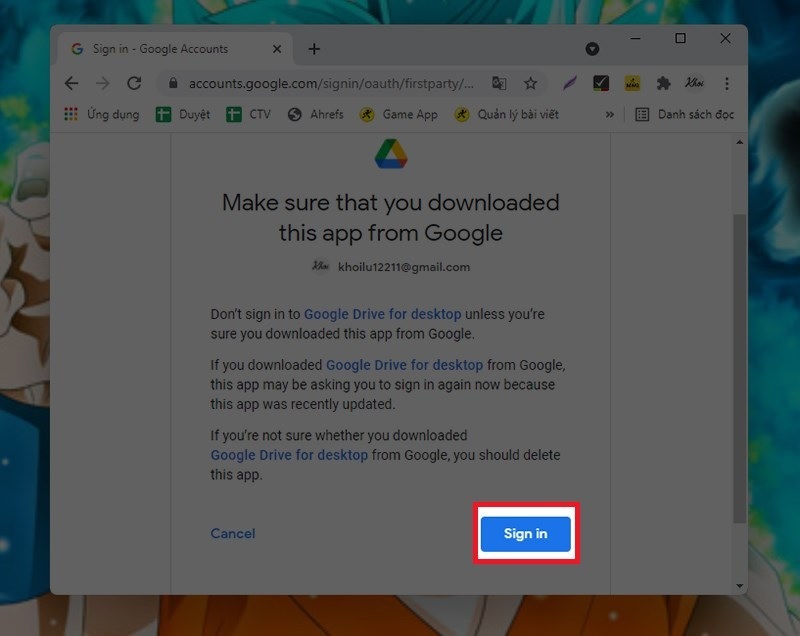
Task: Reload the page with the refresh icon
Action: 134,83
